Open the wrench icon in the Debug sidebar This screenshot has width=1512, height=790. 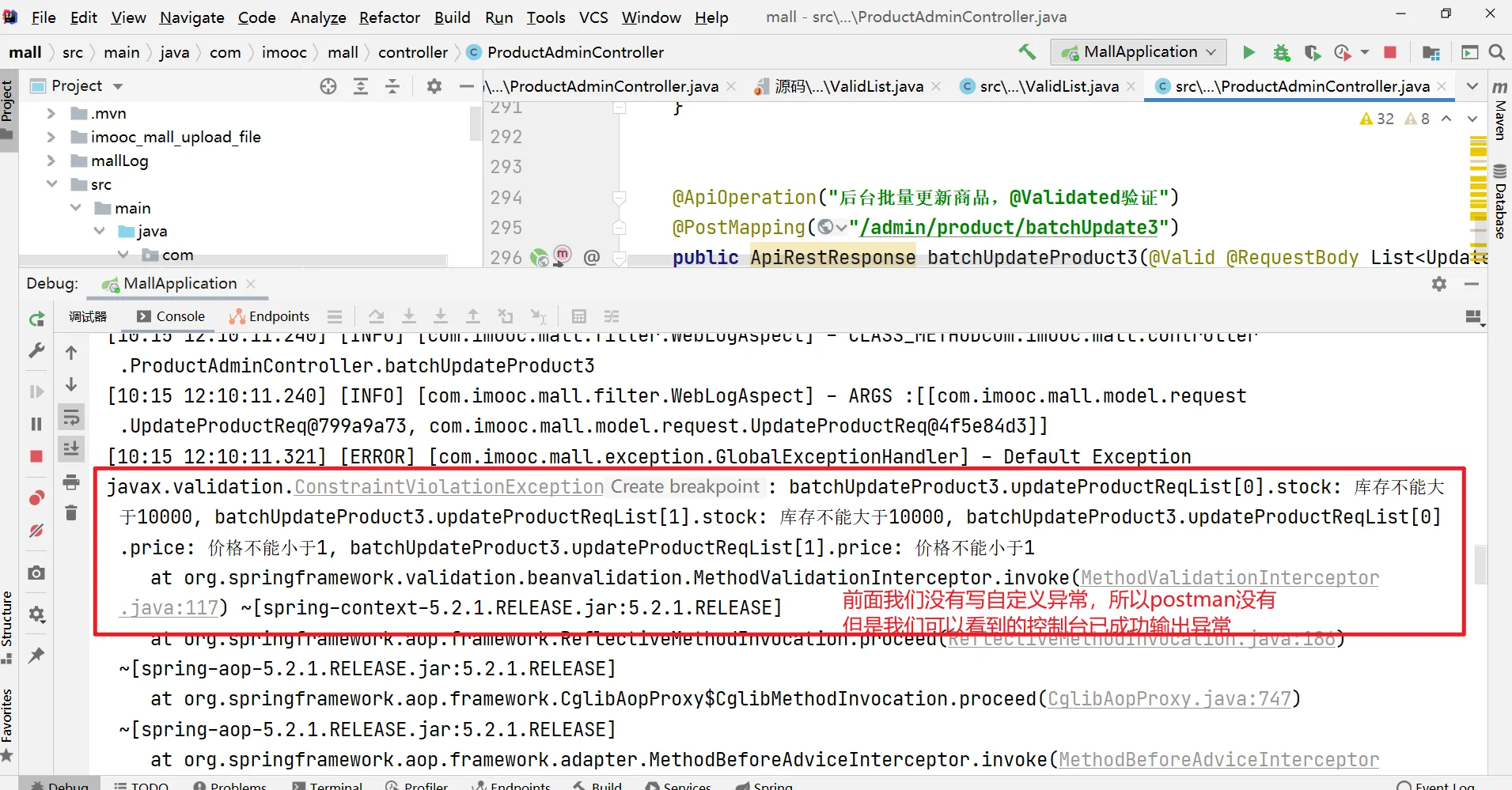click(x=36, y=350)
